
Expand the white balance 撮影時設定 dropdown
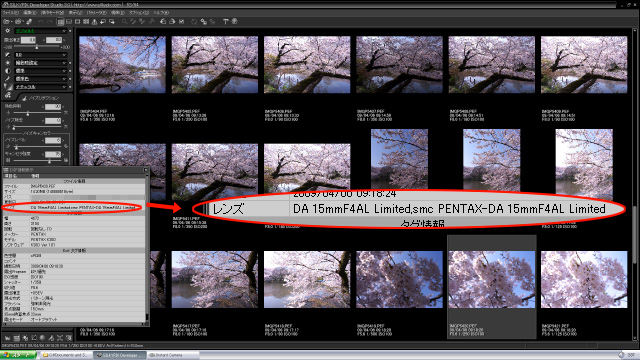click(40, 63)
